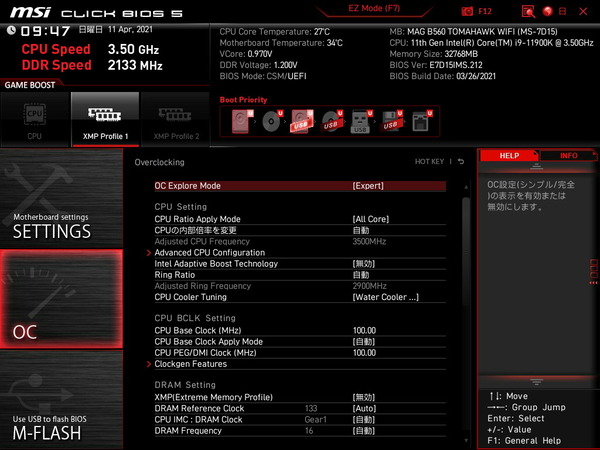Image resolution: width=600 pixels, height=450 pixels.
Task: Toggle the CPU Game Boost button
Action: point(35,119)
